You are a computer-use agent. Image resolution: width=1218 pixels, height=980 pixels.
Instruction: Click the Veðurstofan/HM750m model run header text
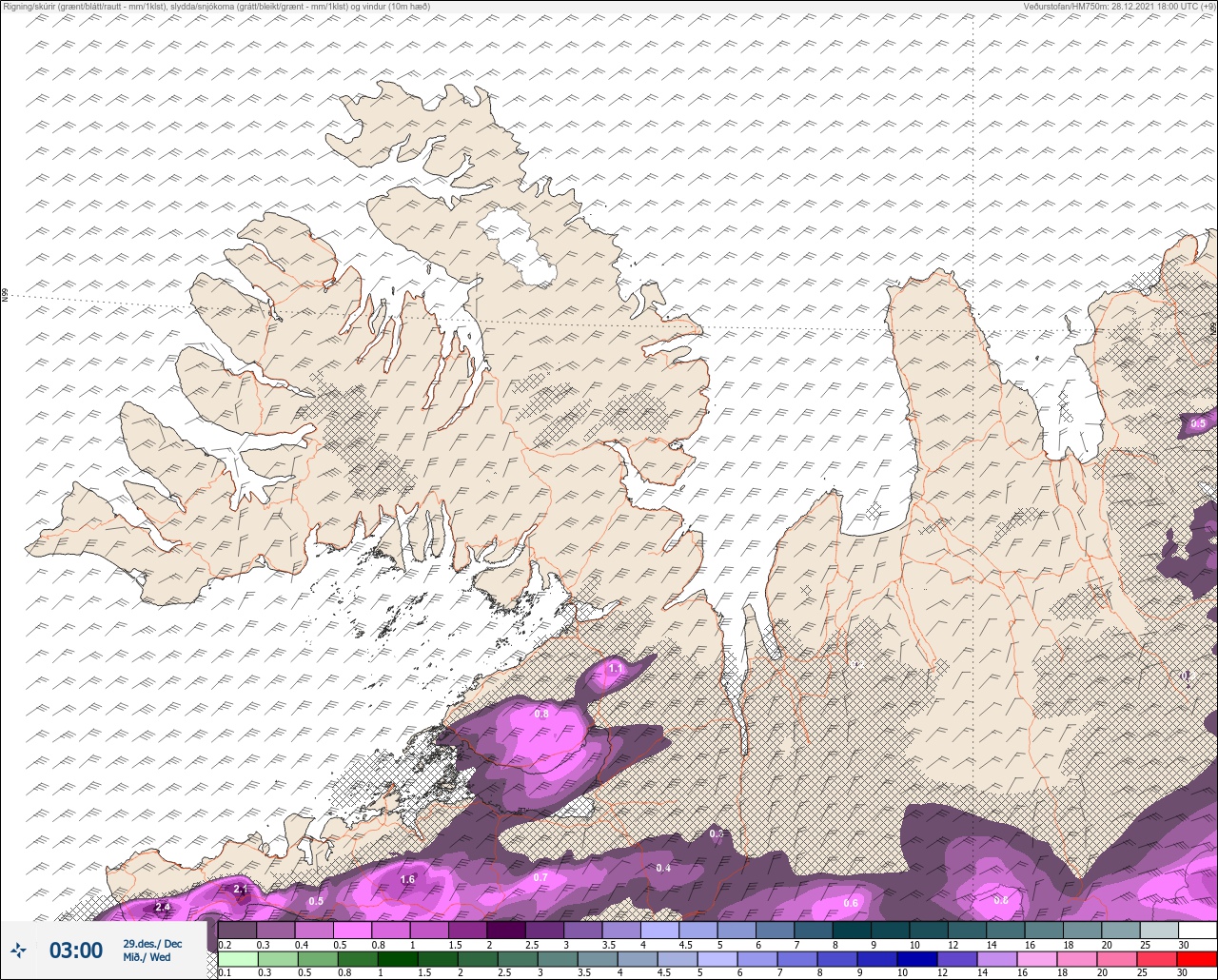point(1119,6)
